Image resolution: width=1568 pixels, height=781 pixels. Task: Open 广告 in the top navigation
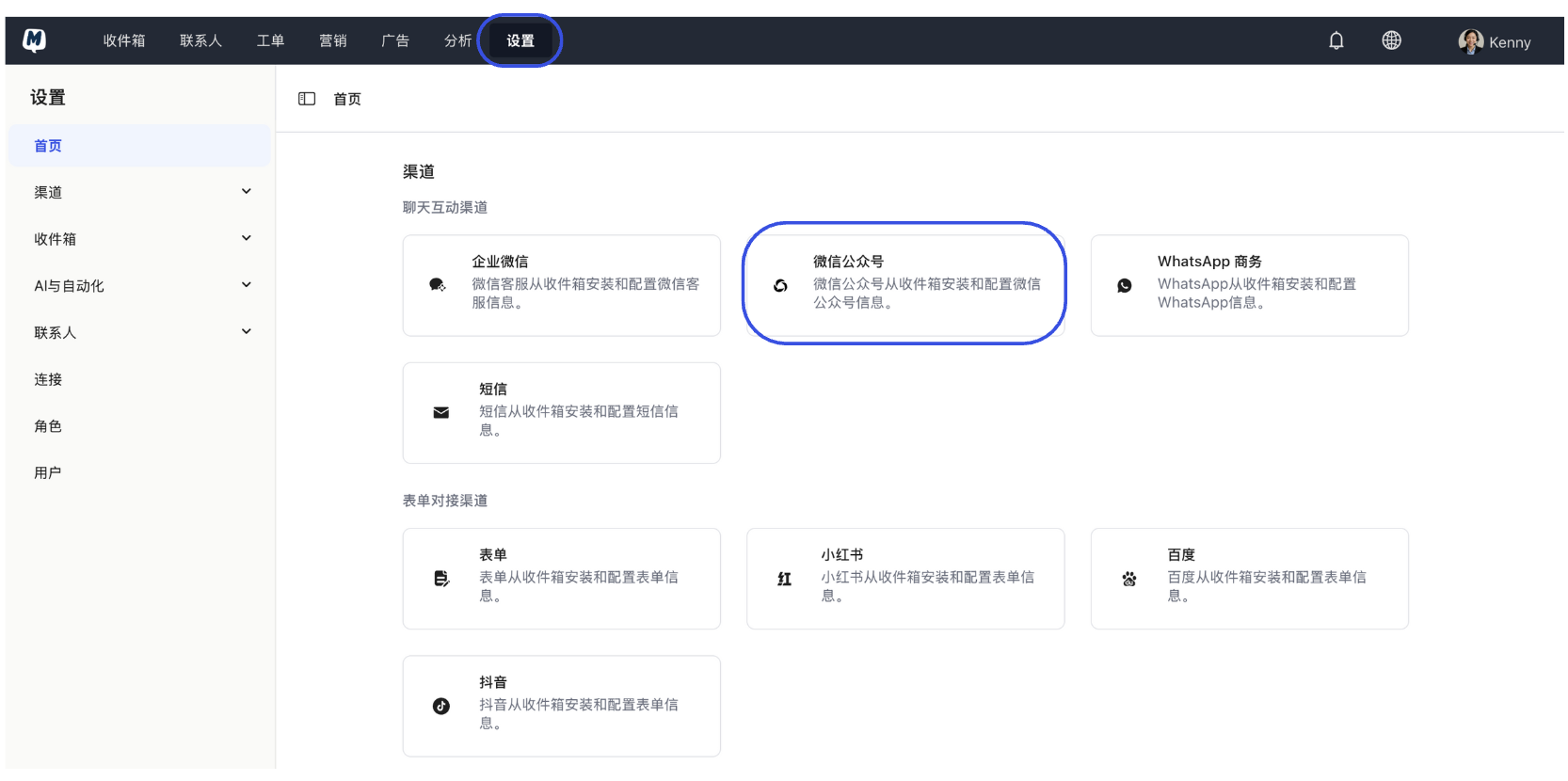coord(395,40)
